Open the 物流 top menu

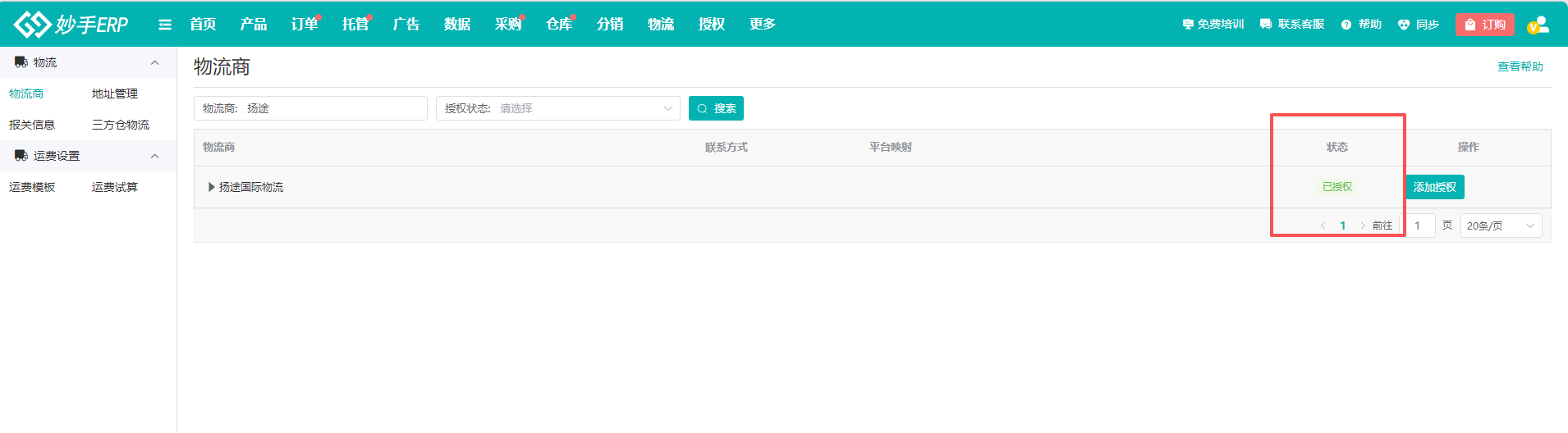(x=661, y=25)
